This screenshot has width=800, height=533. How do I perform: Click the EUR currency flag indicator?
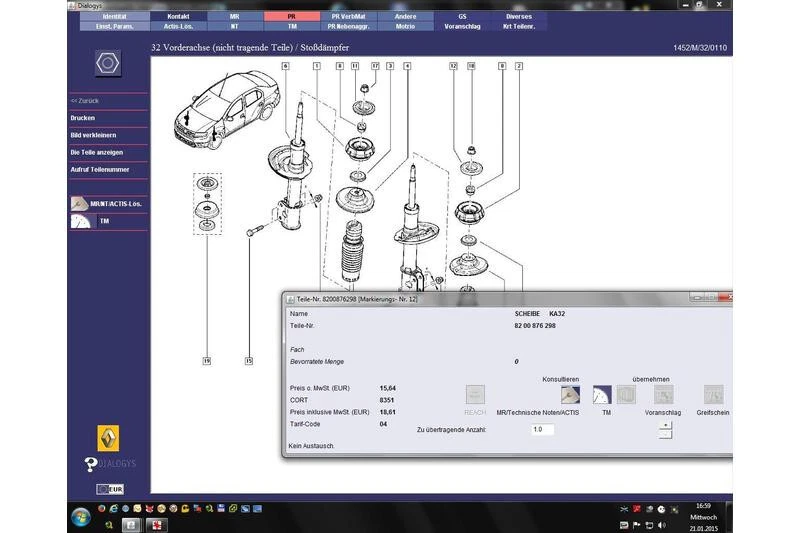click(x=110, y=489)
